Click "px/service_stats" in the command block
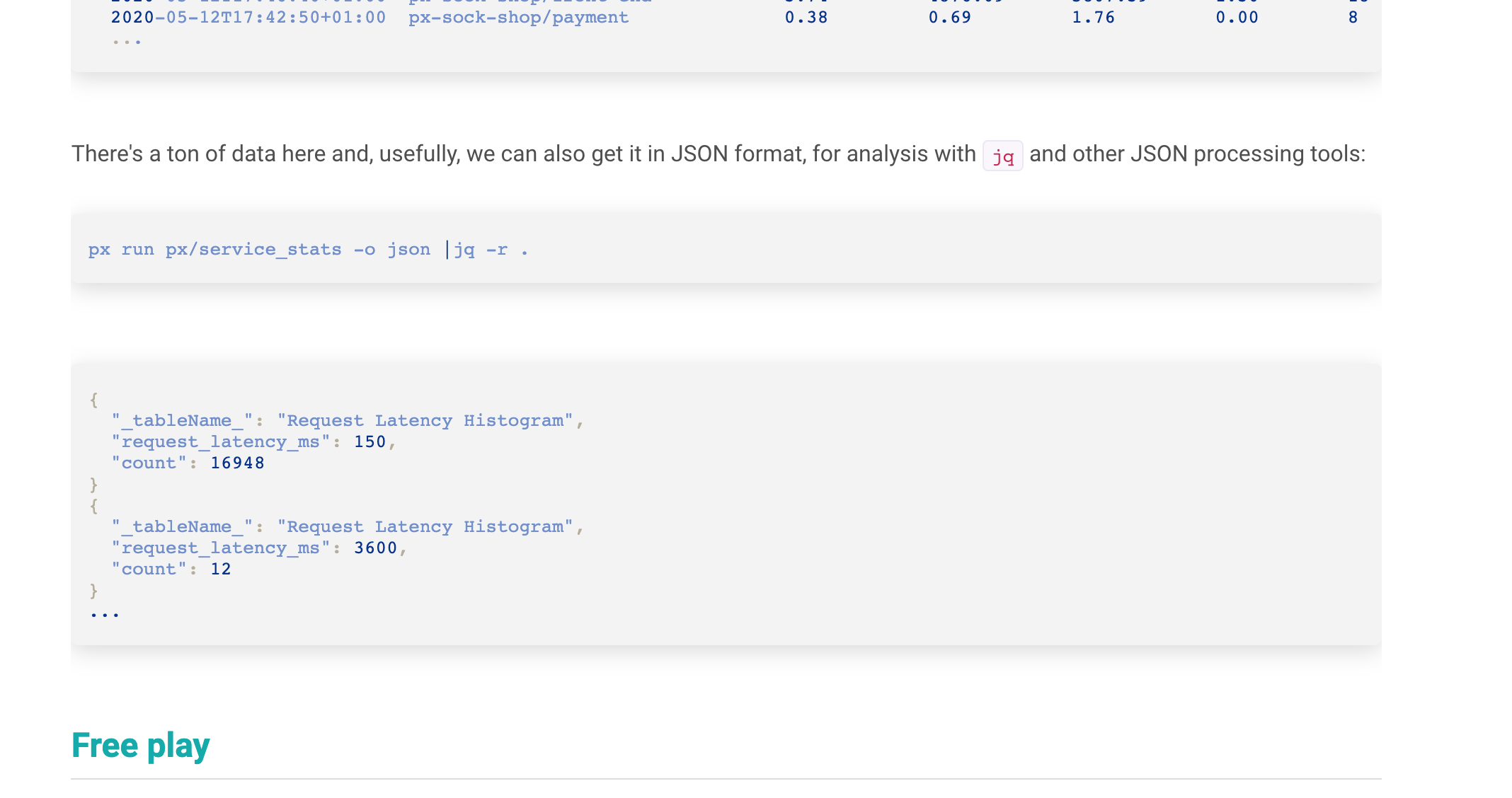This screenshot has height=798, width=1512. [x=253, y=250]
